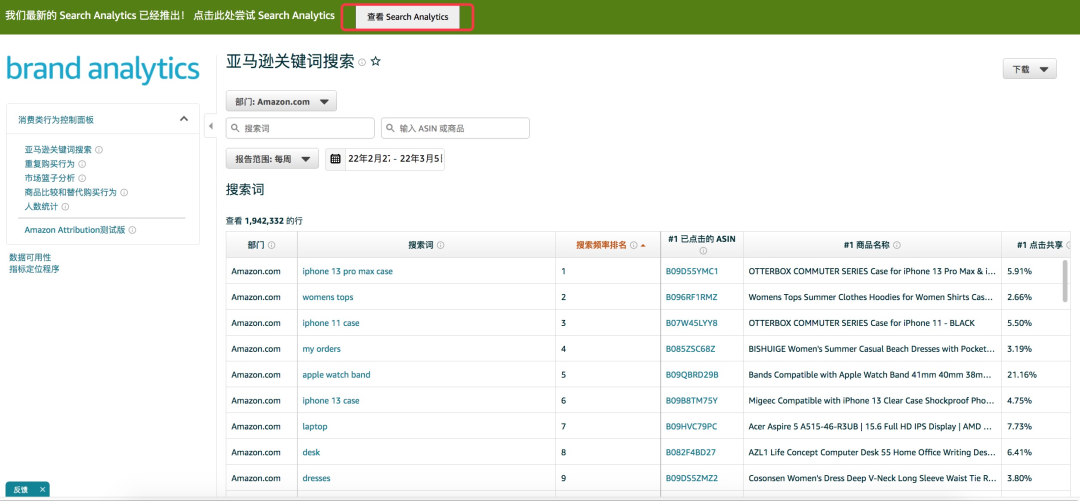Click sort arrow in 搜索频率排名 header
This screenshot has height=501, width=1080.
pyautogui.click(x=643, y=245)
